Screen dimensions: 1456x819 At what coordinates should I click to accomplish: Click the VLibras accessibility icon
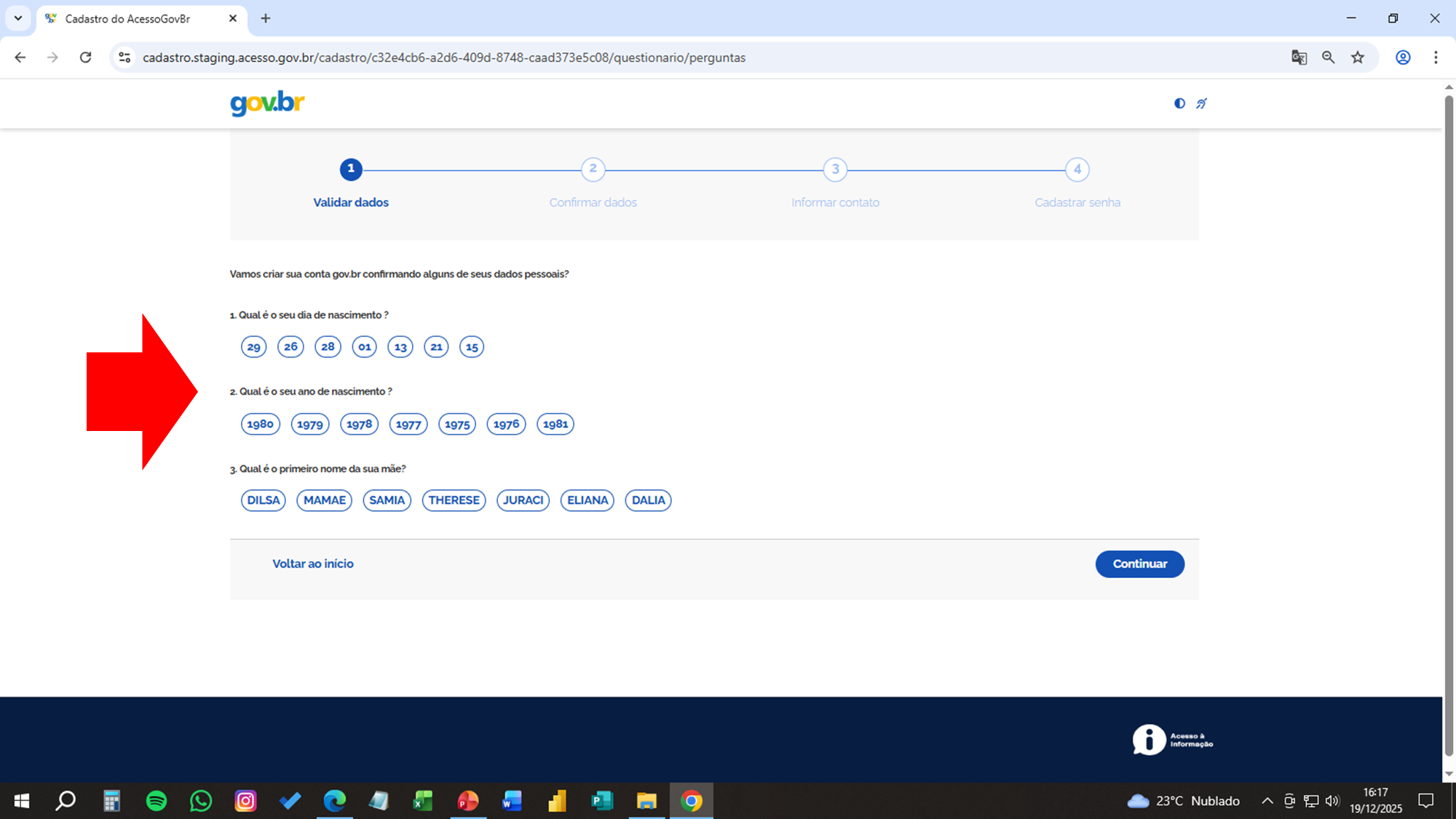coord(1201,103)
